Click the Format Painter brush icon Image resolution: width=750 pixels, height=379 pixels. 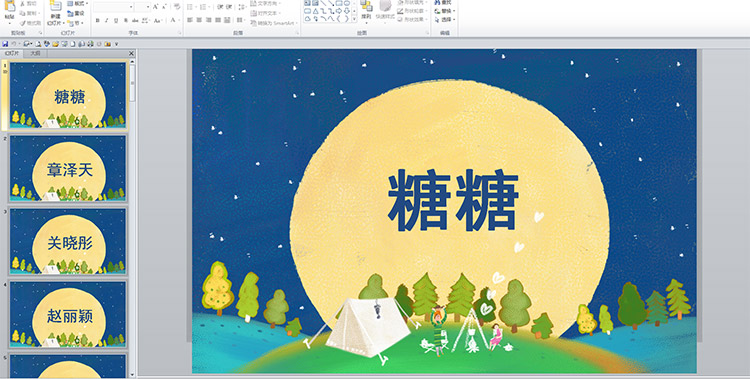coord(23,23)
